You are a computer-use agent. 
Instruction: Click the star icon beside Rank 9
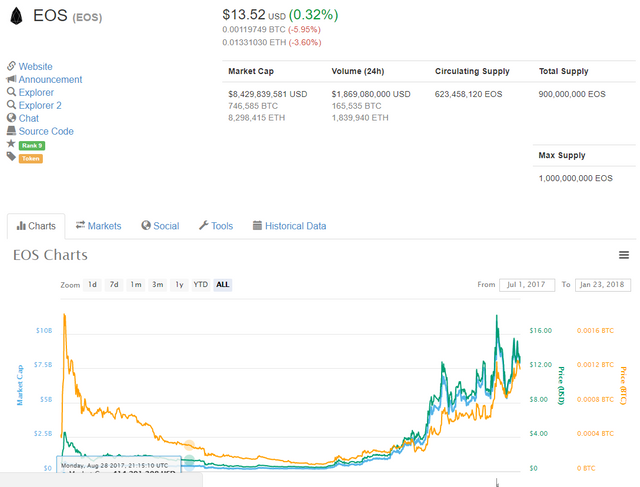pyautogui.click(x=11, y=143)
